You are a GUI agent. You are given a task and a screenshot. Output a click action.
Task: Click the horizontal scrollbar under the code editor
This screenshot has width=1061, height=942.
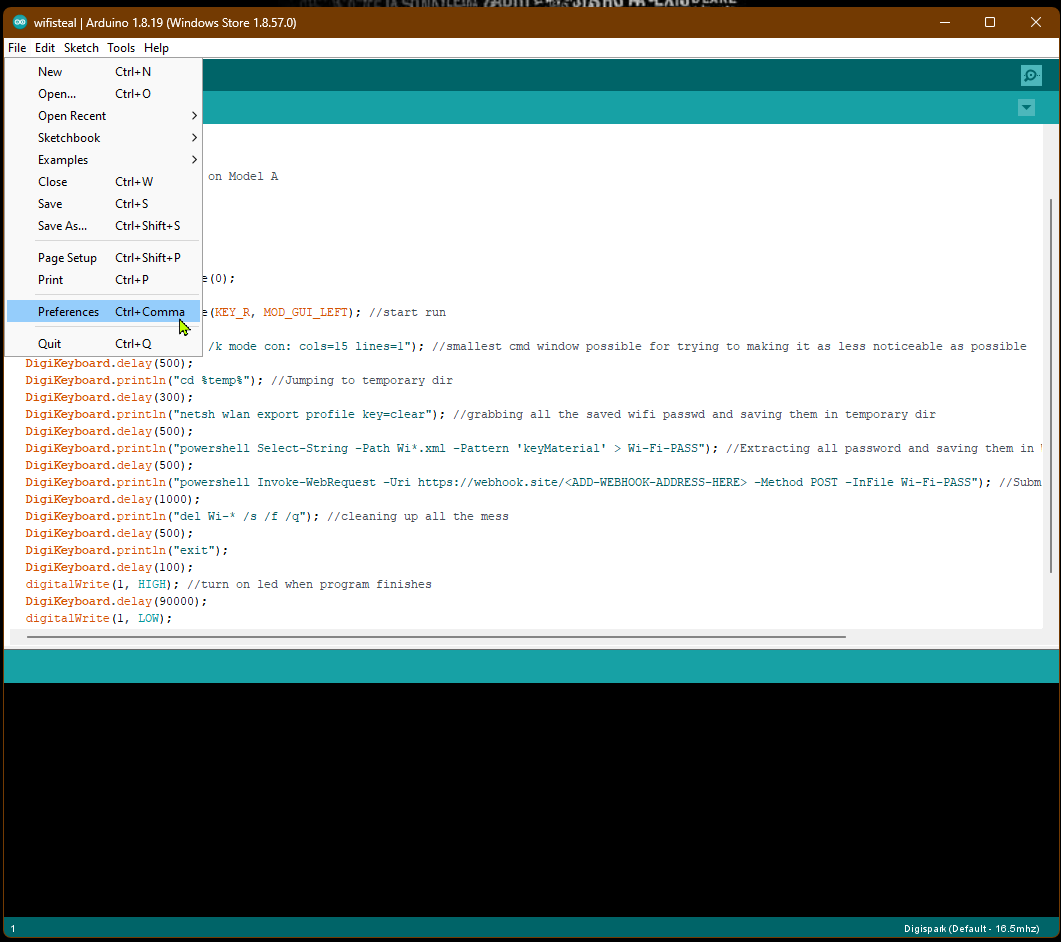click(x=436, y=637)
